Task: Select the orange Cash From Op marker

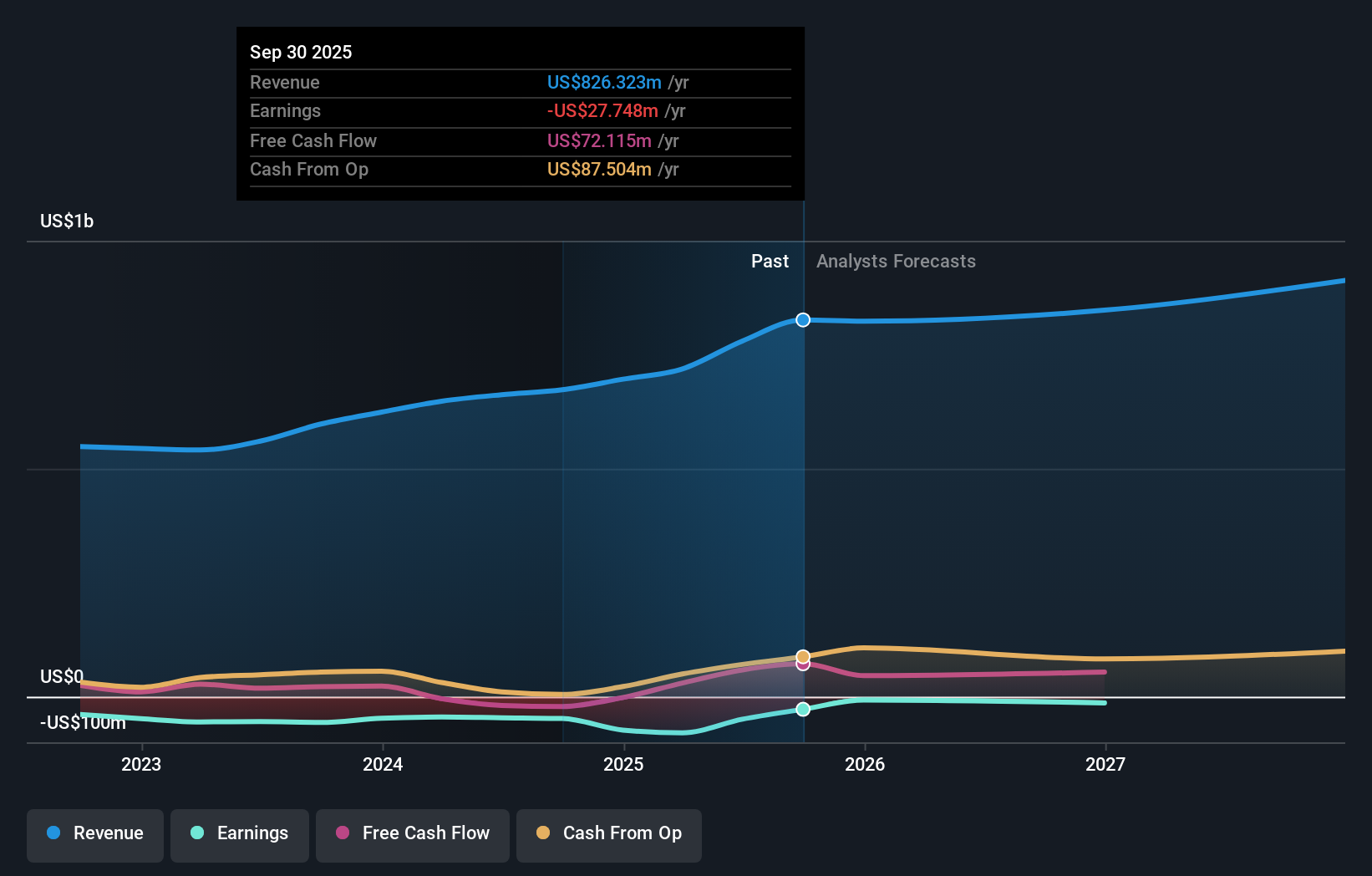Action: point(802,656)
